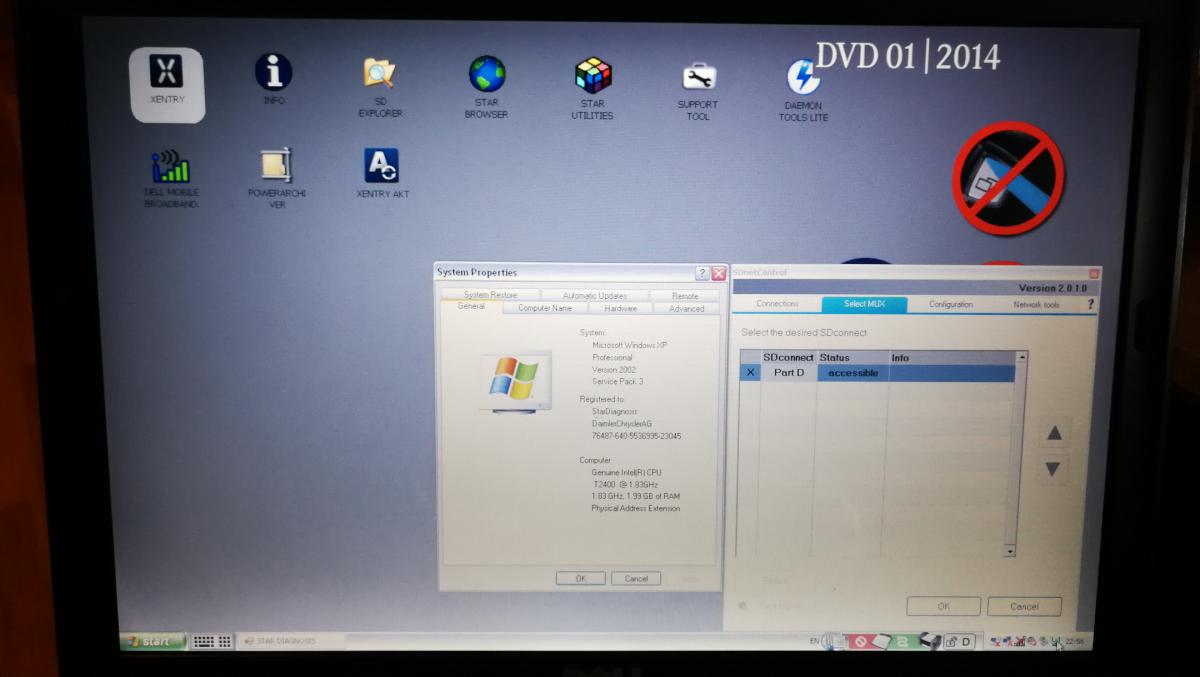Click the question mark help icon in SDnetControl
Screen dimensions: 1200x677
pyautogui.click(x=1090, y=304)
